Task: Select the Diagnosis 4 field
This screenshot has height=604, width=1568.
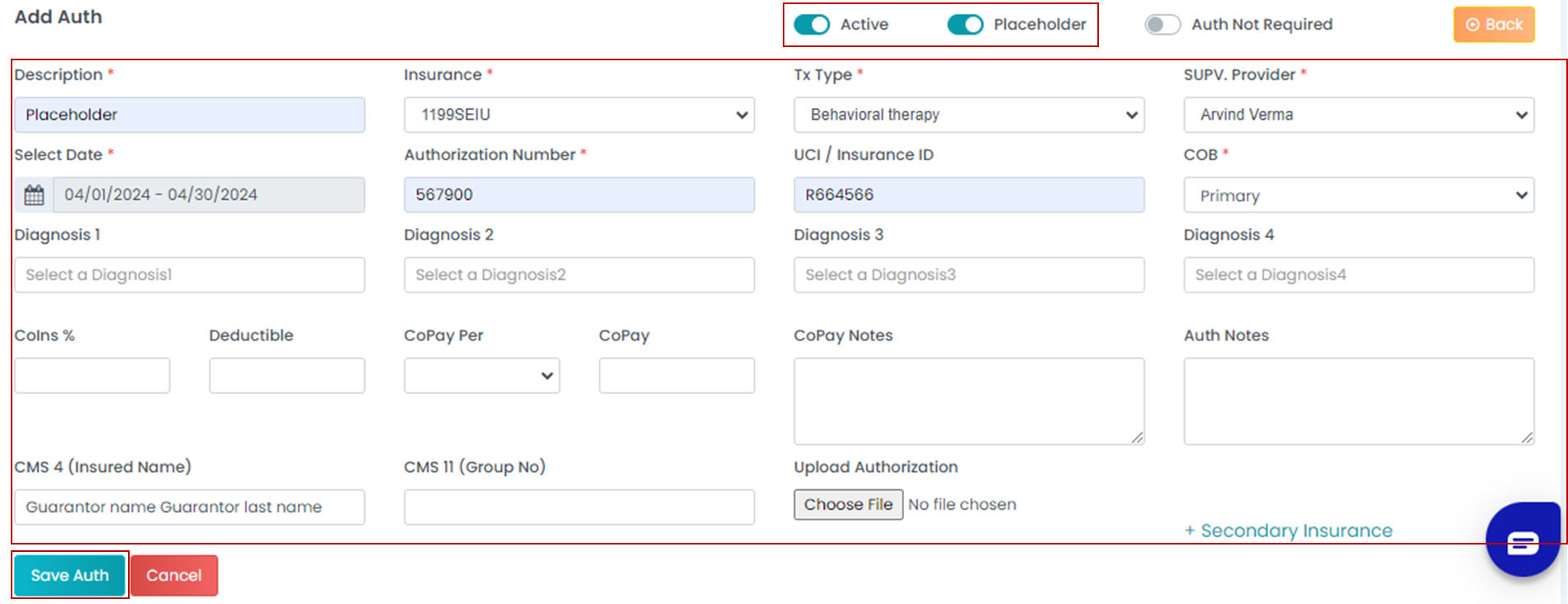Action: point(1358,275)
